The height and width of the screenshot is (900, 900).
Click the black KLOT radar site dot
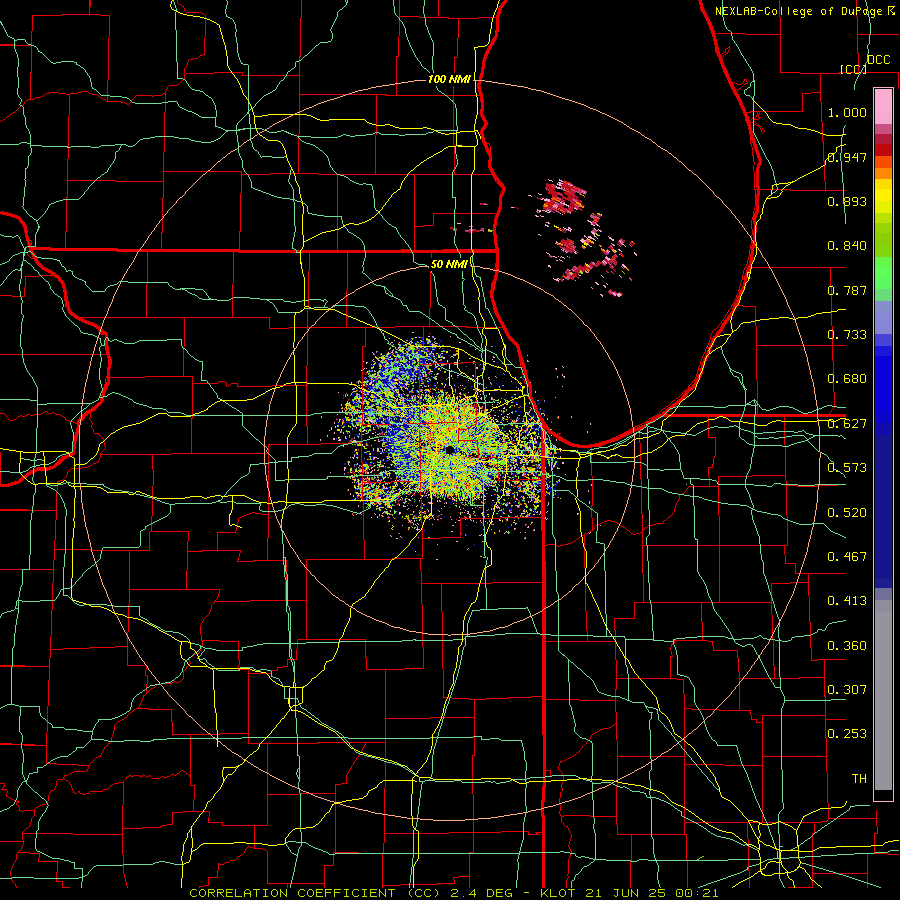click(x=450, y=451)
